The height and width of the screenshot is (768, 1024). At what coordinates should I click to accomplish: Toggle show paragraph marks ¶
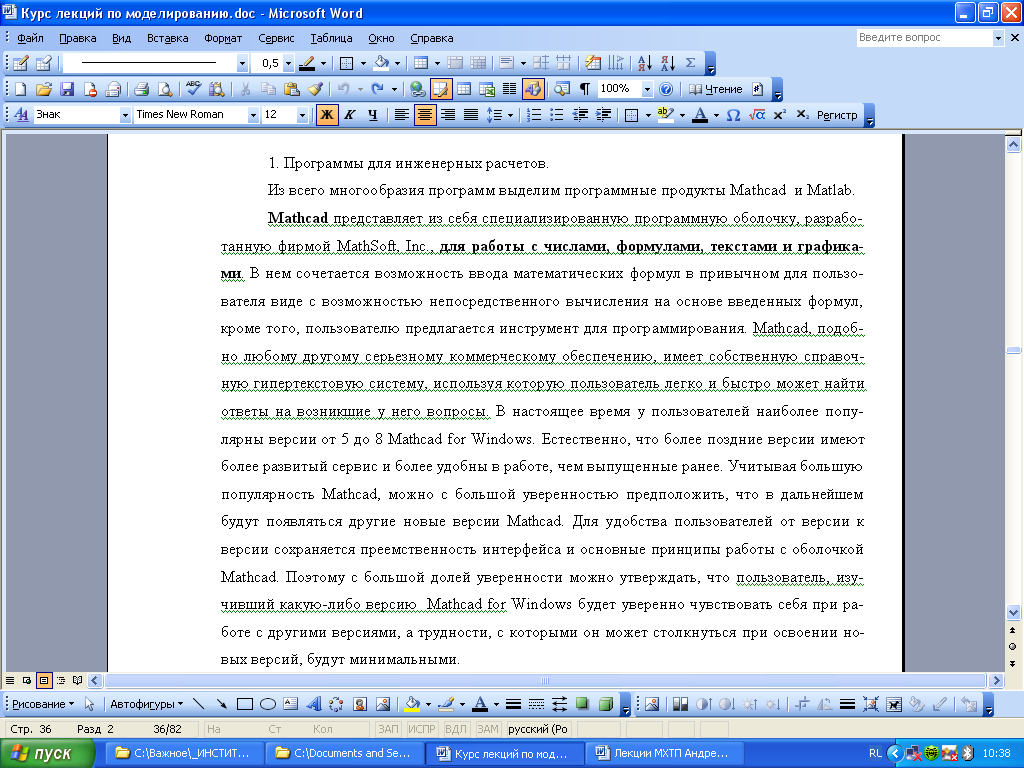coord(585,89)
